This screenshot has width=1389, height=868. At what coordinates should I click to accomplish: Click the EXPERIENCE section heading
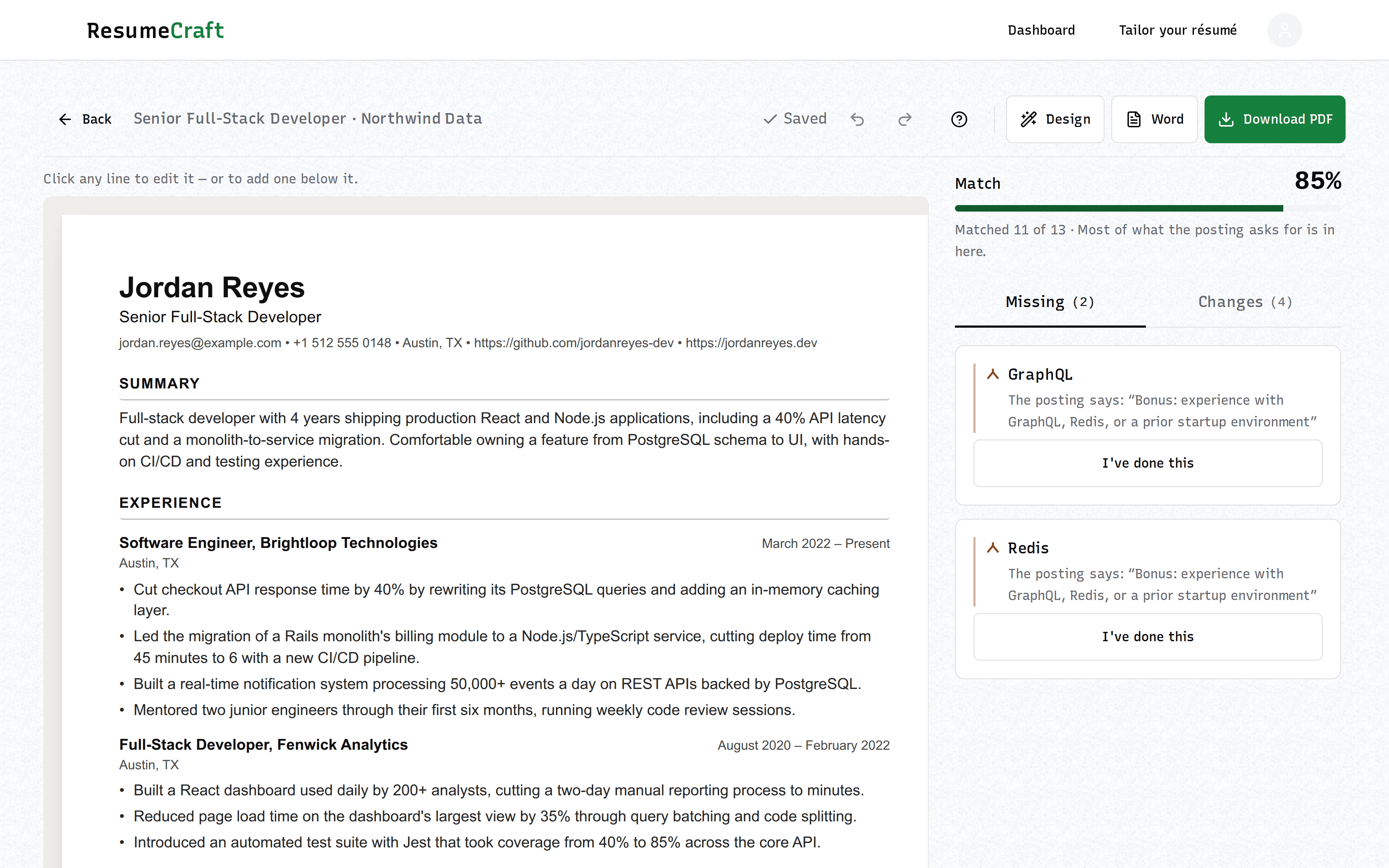point(170,503)
